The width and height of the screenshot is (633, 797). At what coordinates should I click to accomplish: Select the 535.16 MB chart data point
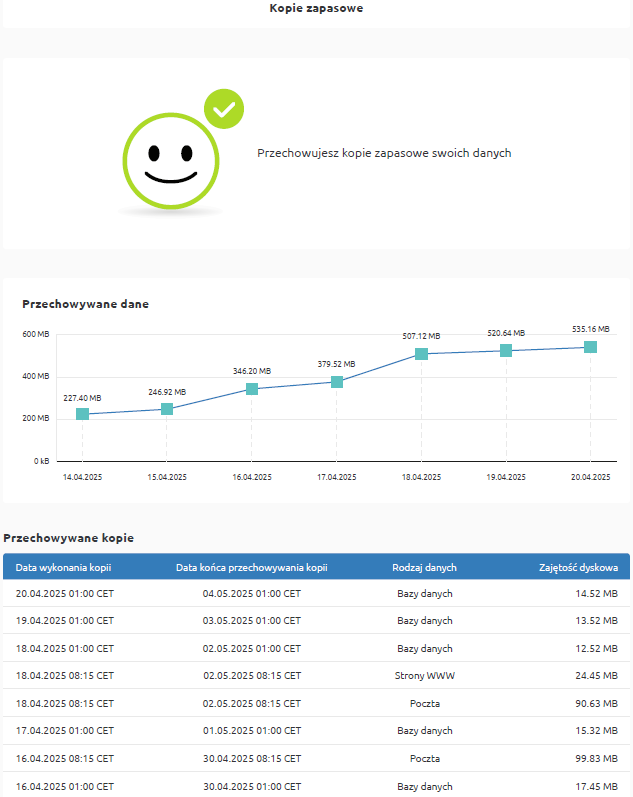pos(590,347)
